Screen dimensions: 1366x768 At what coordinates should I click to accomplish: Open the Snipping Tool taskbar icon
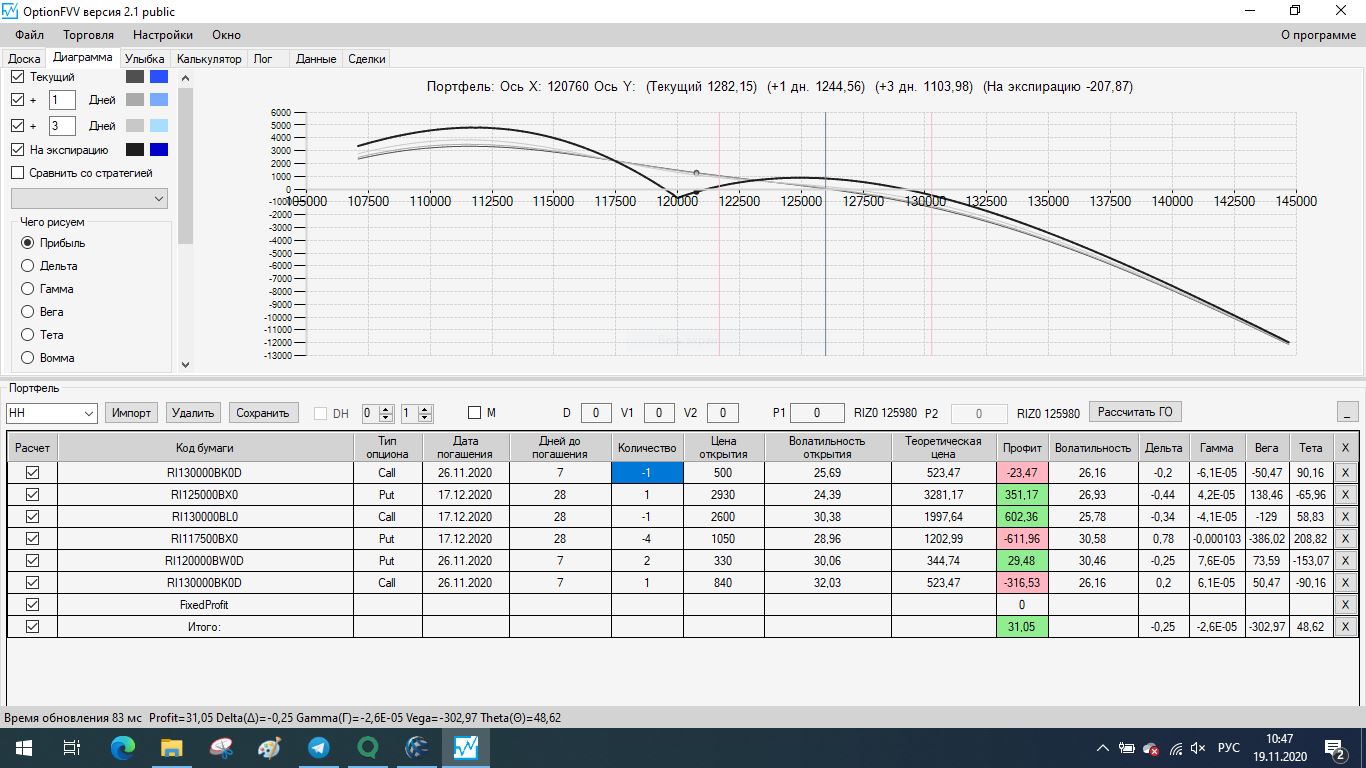[221, 747]
